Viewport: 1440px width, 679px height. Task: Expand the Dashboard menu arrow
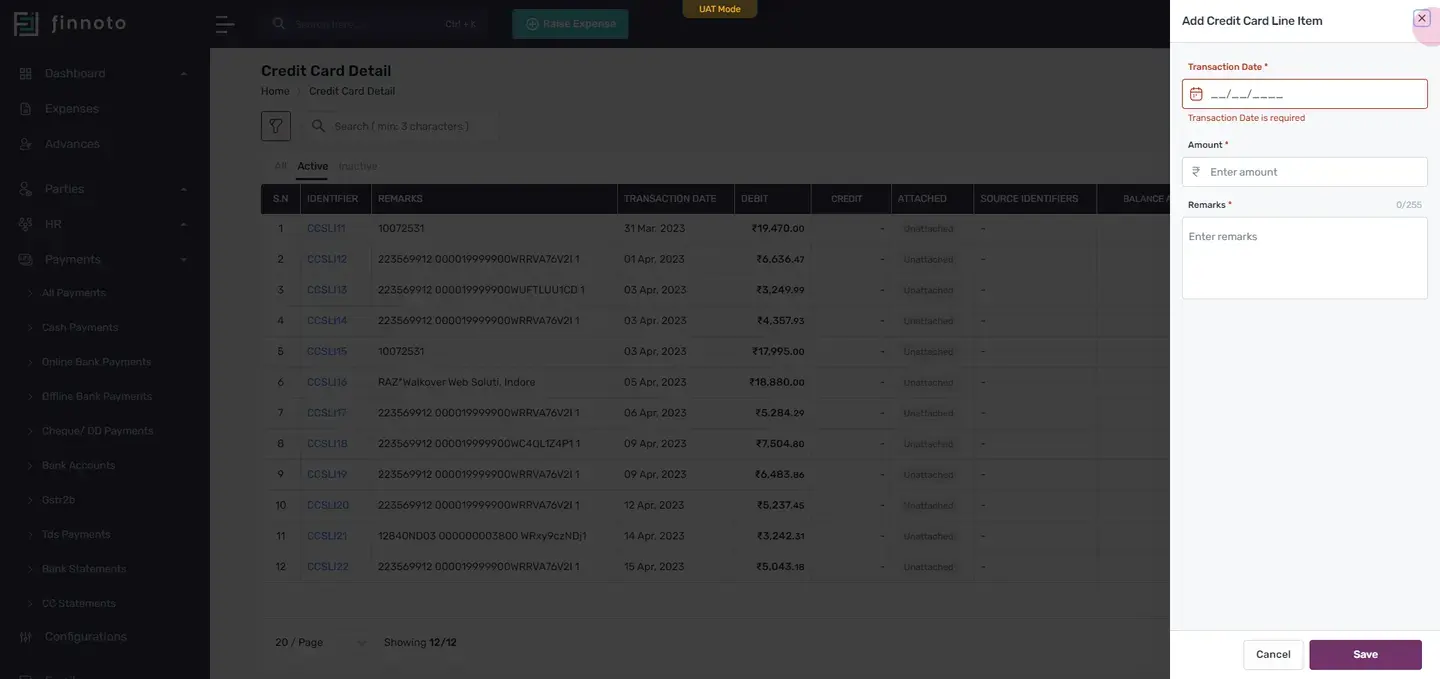pyautogui.click(x=183, y=74)
